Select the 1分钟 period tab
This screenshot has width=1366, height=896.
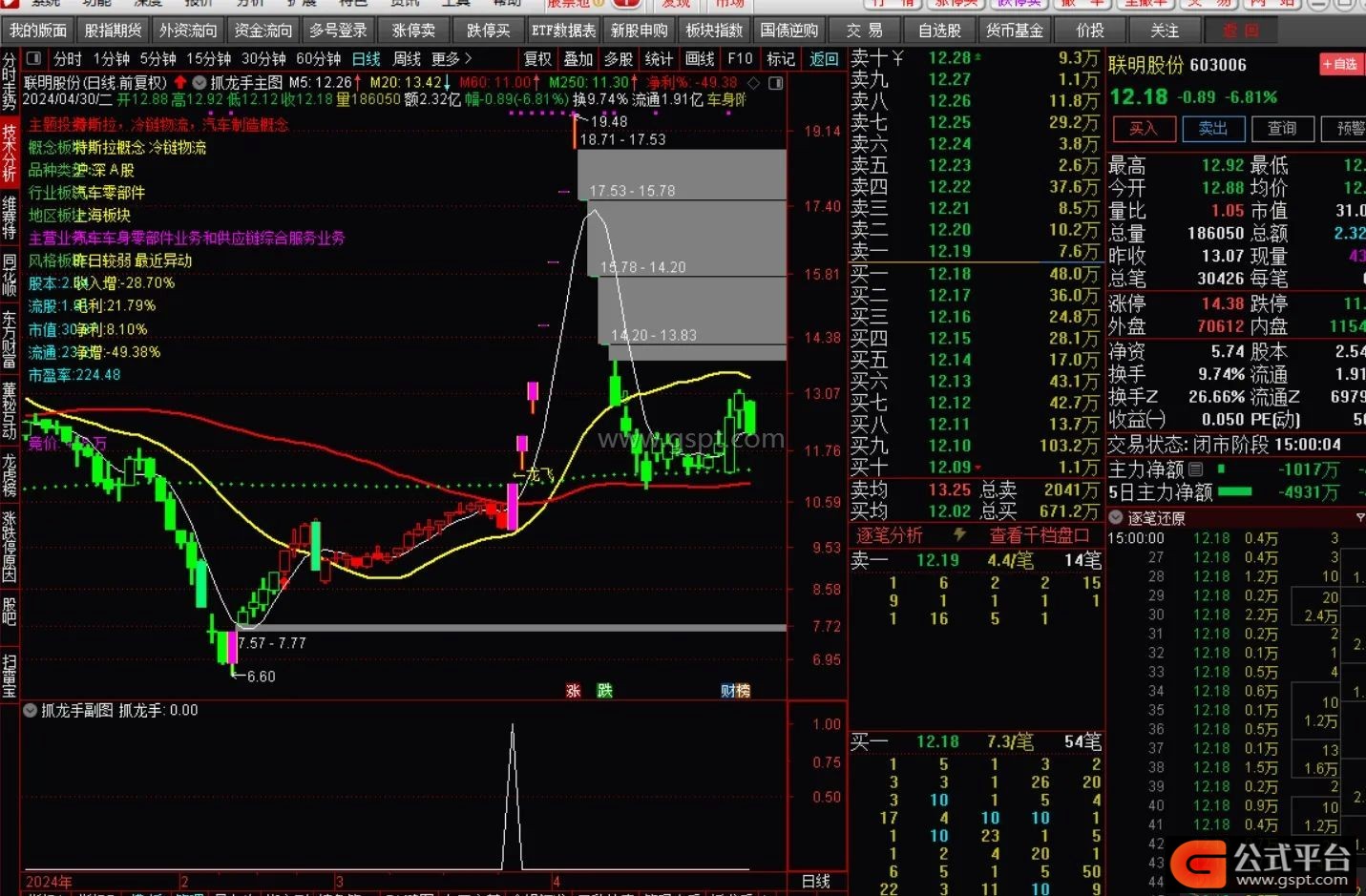[111, 59]
